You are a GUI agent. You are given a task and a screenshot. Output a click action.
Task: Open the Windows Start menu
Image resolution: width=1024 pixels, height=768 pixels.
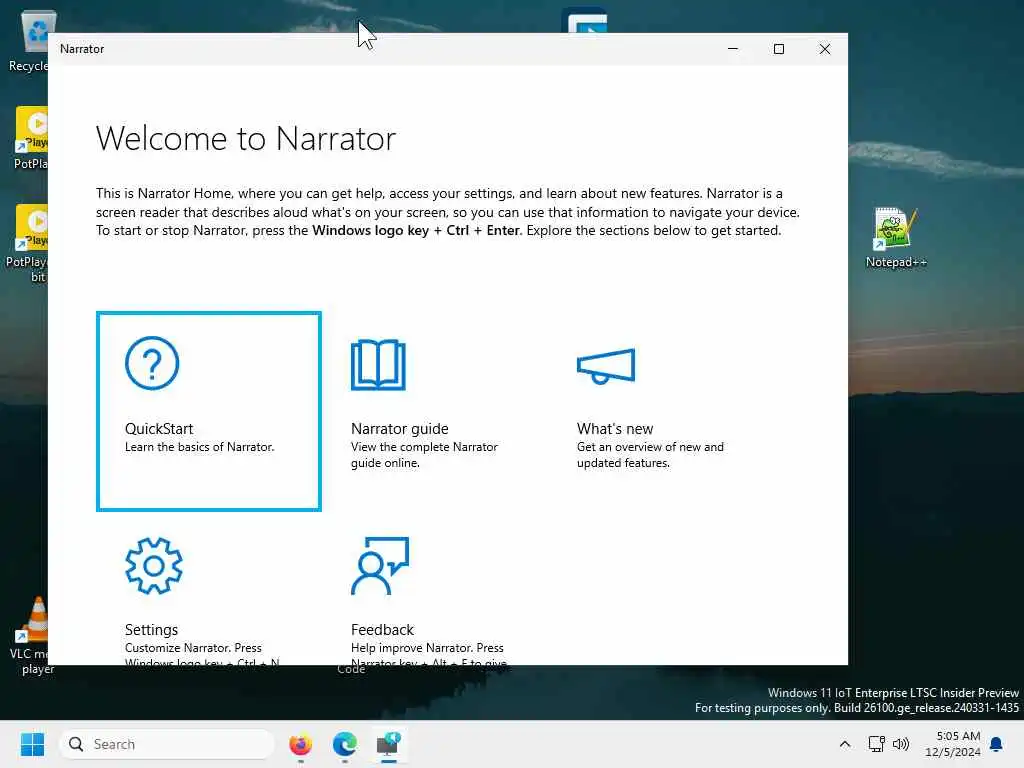coord(32,744)
